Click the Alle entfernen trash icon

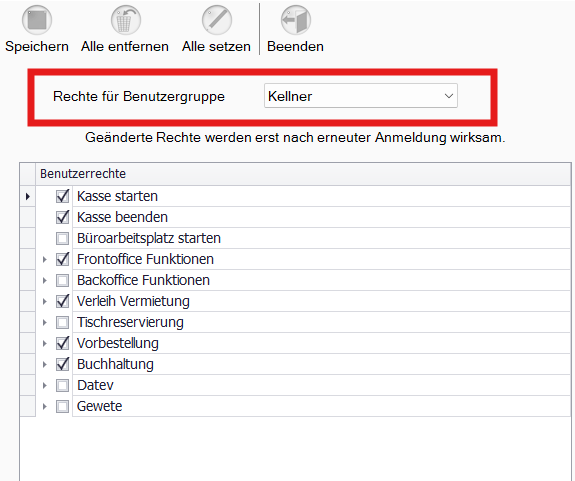(126, 20)
